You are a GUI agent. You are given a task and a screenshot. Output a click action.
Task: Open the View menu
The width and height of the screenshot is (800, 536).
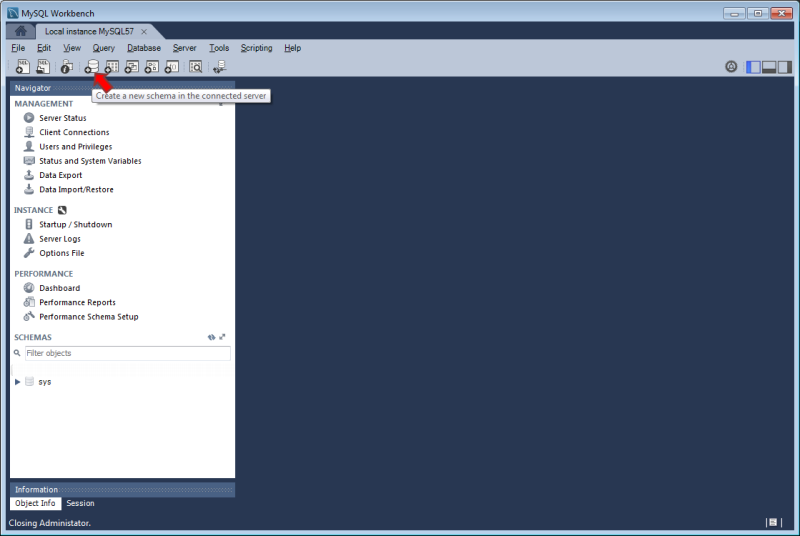pyautogui.click(x=72, y=48)
